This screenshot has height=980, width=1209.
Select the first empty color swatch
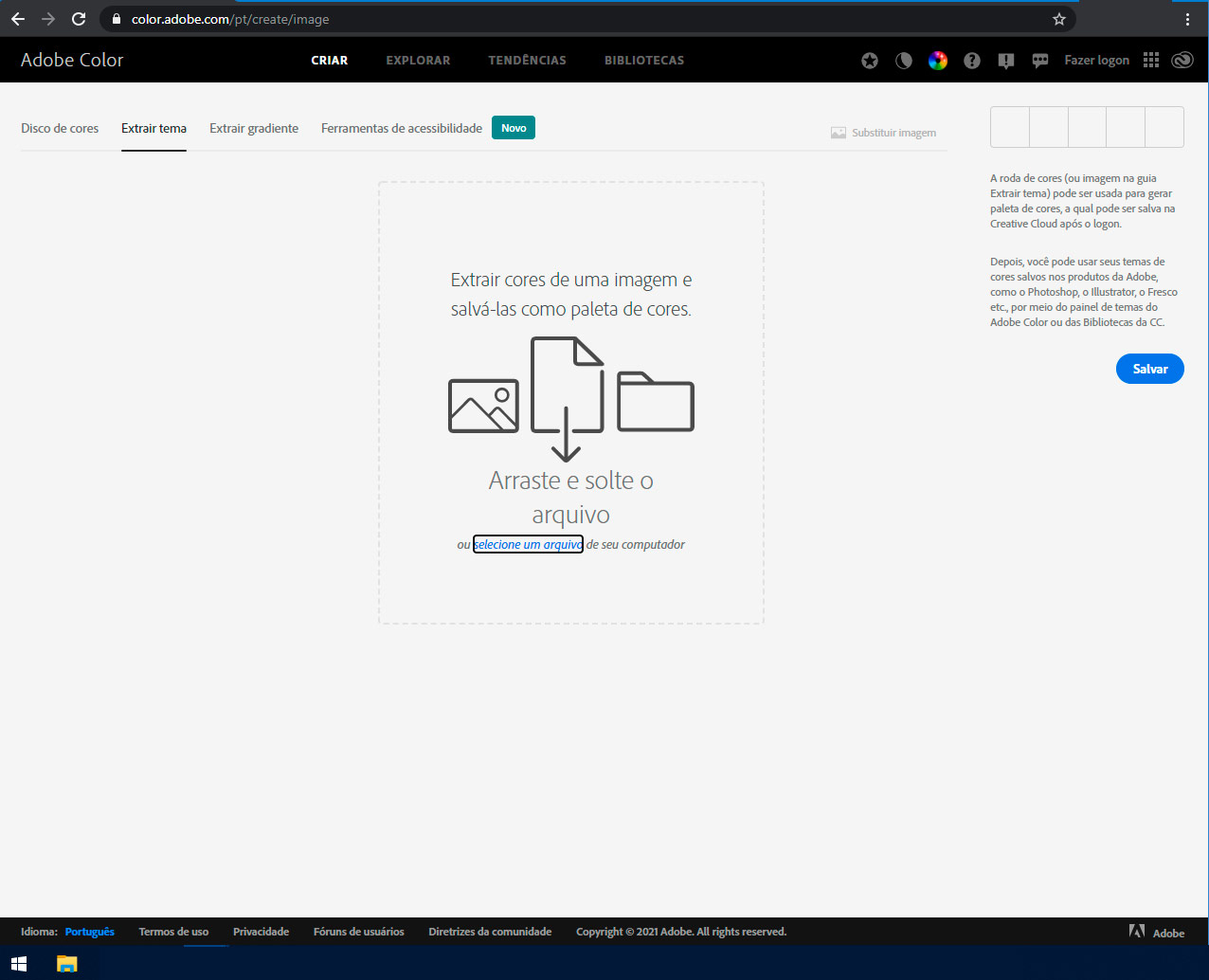[1010, 127]
